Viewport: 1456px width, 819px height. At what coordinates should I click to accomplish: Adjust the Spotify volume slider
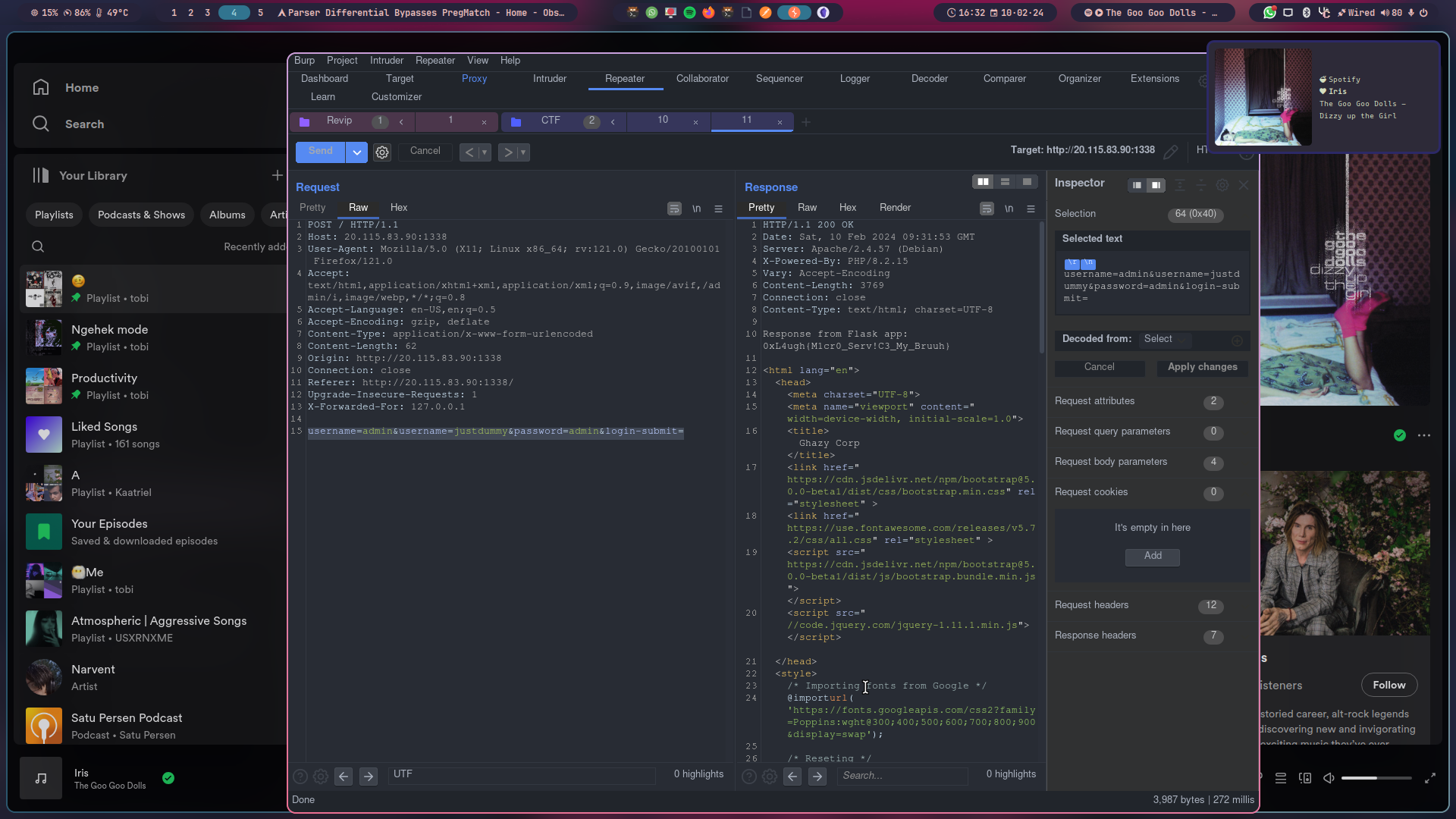[1376, 778]
